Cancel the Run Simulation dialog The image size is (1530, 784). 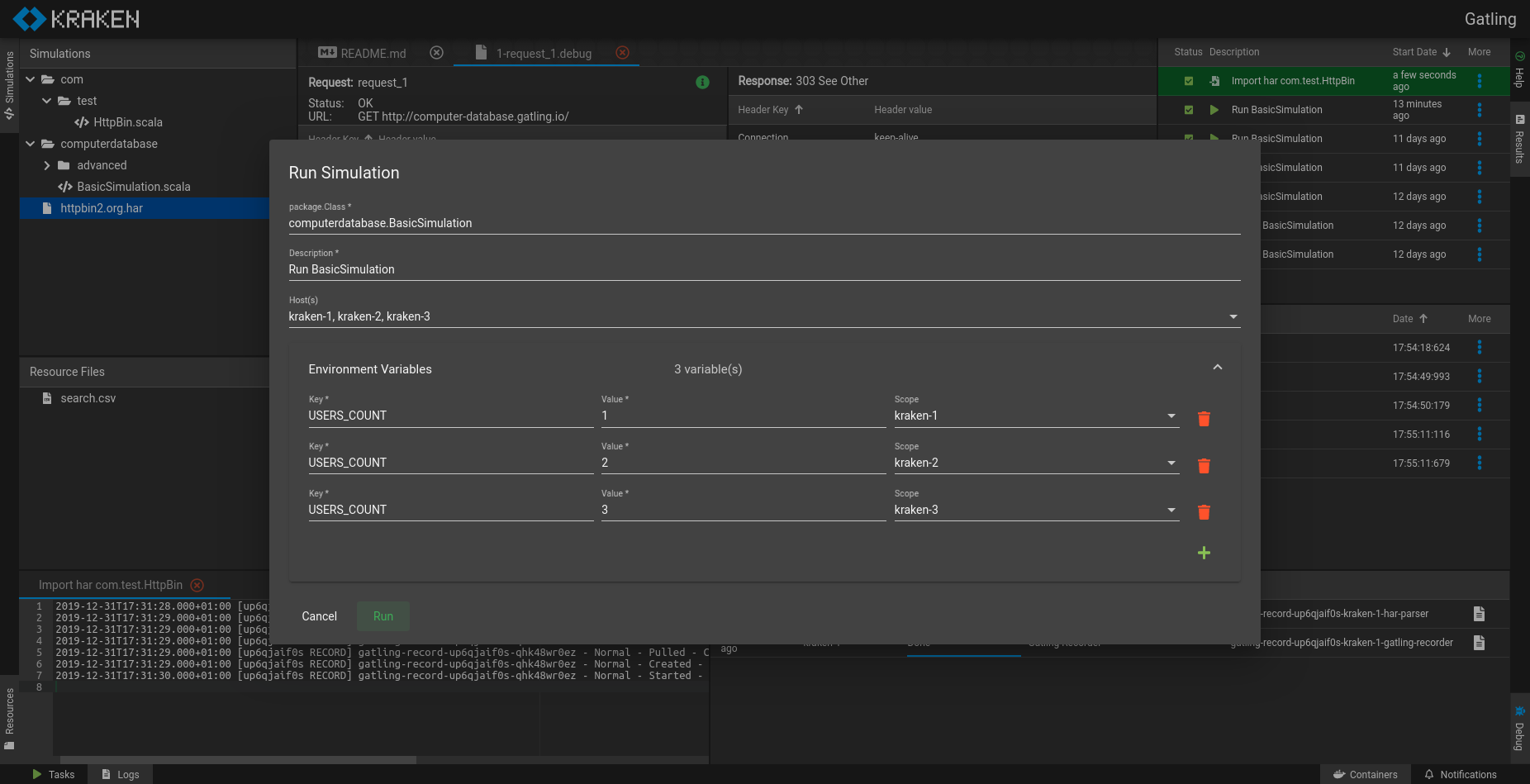(x=319, y=615)
